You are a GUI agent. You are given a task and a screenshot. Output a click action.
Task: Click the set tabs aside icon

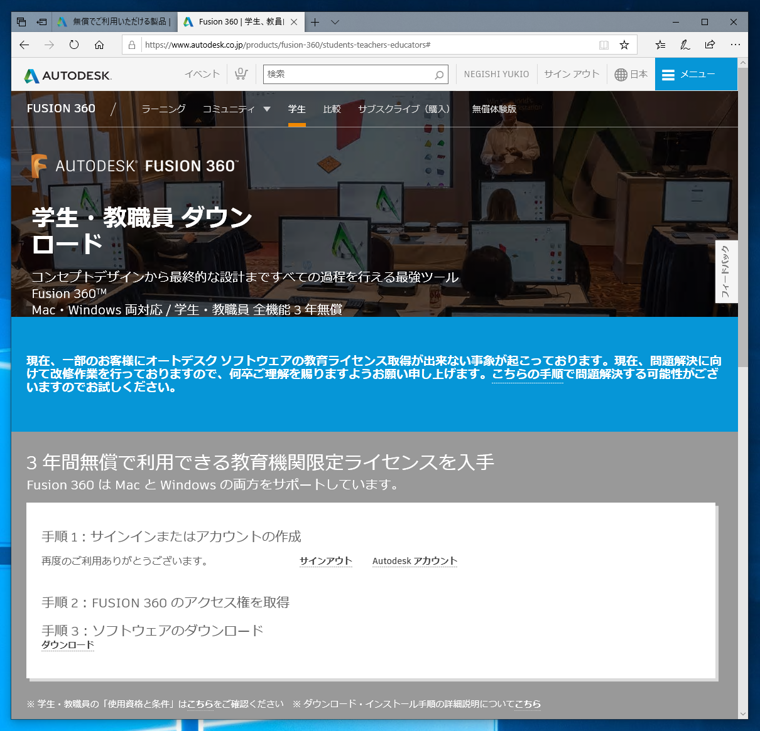click(42, 22)
